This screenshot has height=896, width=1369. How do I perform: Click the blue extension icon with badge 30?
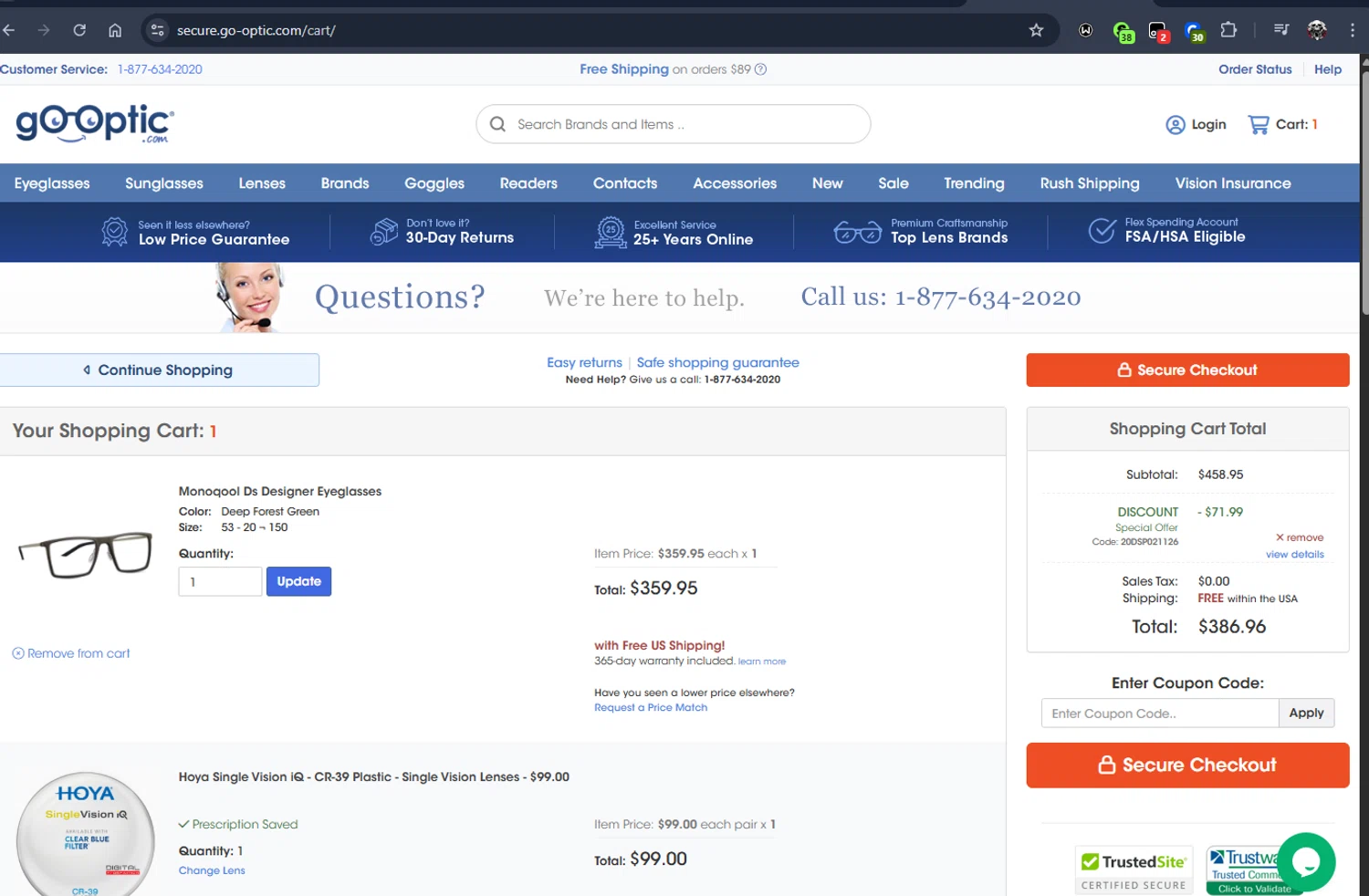tap(1195, 32)
